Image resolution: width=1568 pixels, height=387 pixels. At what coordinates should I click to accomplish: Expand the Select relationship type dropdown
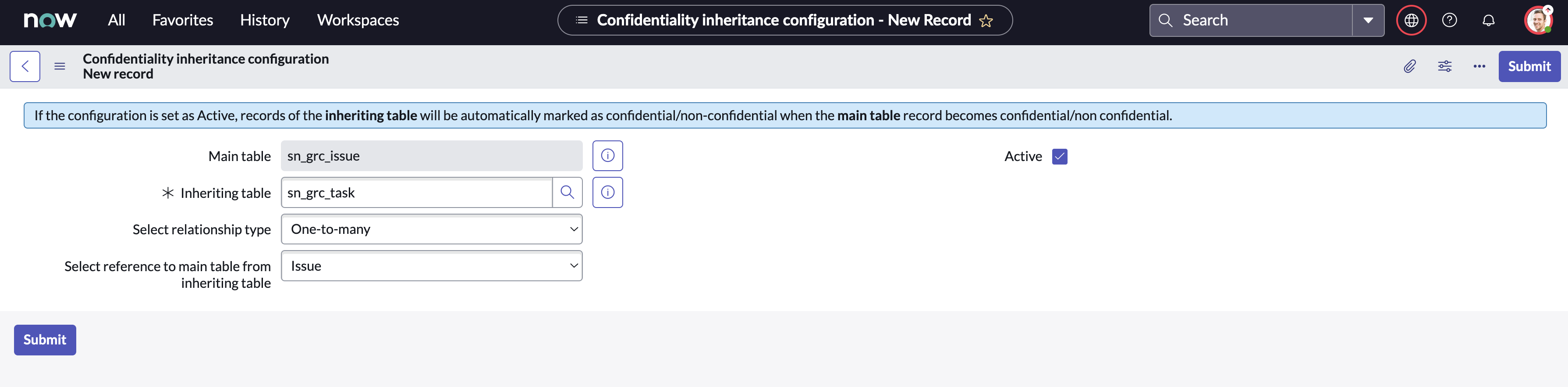click(432, 229)
